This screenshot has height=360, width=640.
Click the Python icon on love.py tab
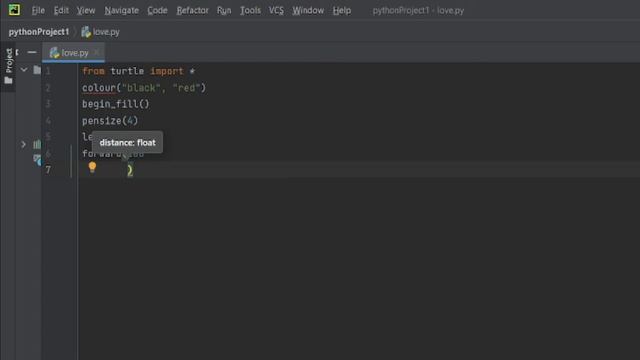[x=54, y=53]
